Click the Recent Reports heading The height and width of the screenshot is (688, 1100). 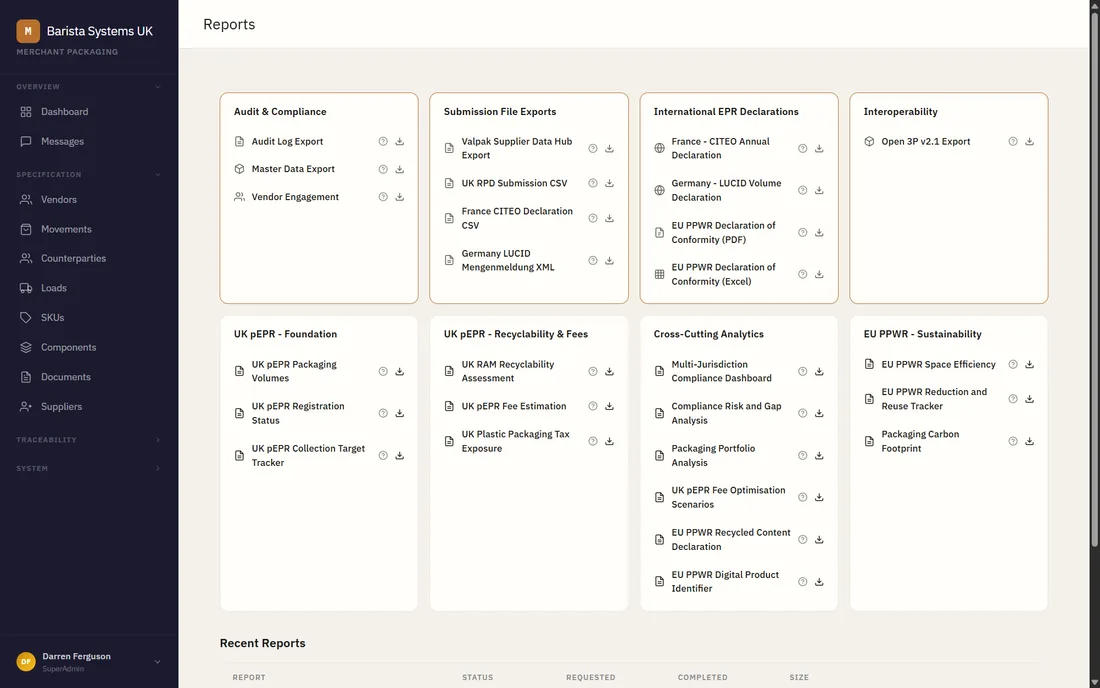coord(262,643)
